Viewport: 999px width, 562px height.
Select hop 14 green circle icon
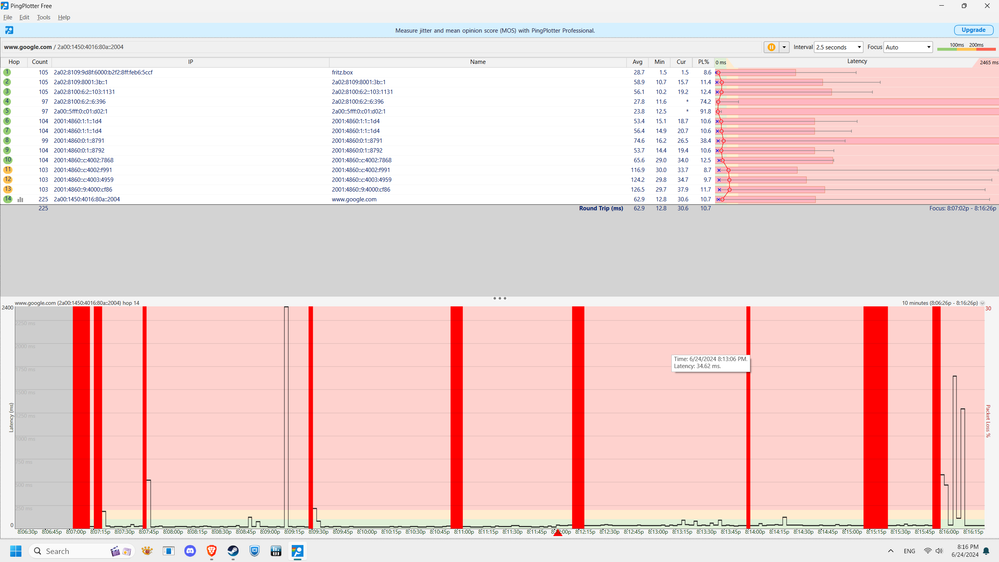click(7, 199)
